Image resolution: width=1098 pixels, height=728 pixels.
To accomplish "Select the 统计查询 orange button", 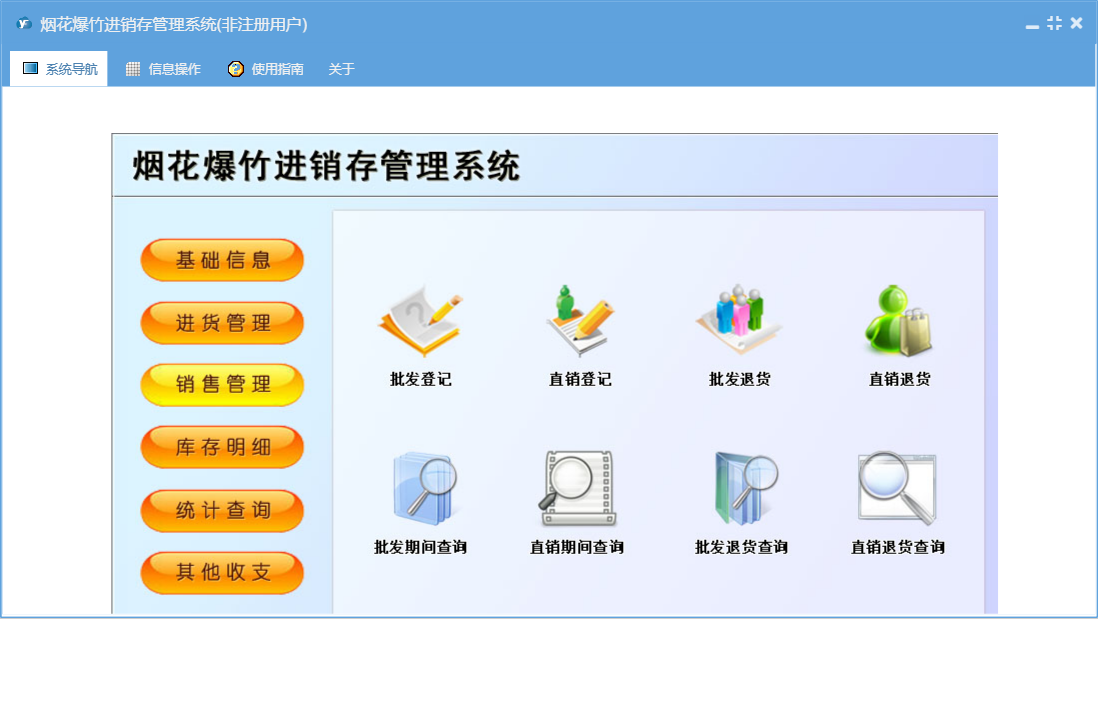I will pyautogui.click(x=222, y=510).
